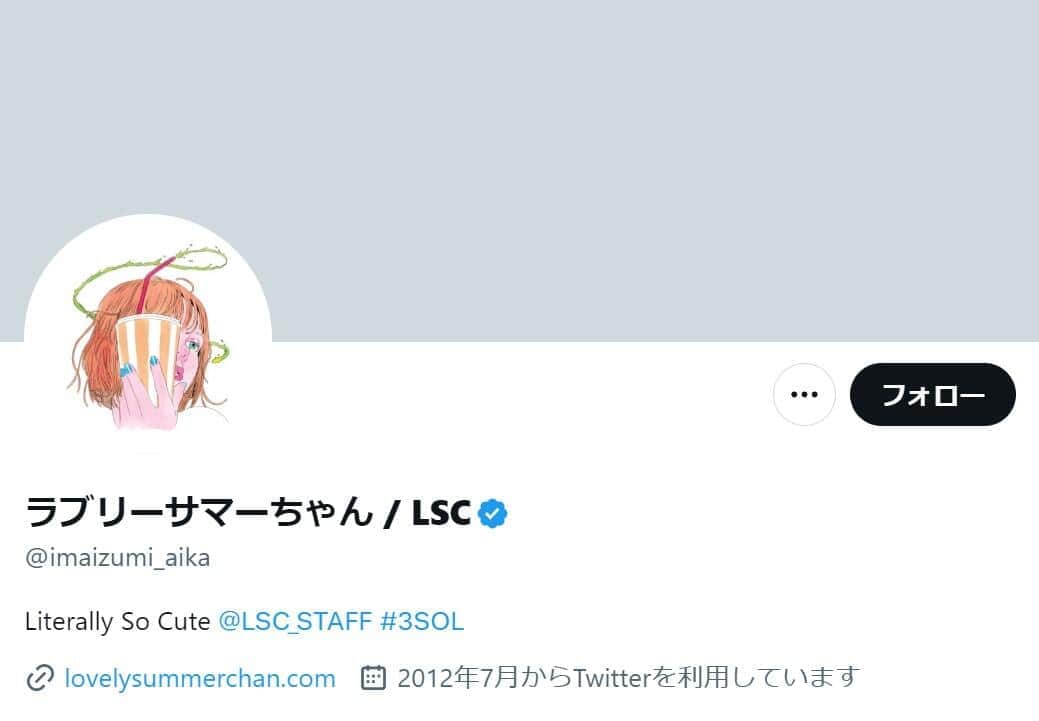
Task: Click the calendar icon near join date
Action: [x=373, y=678]
